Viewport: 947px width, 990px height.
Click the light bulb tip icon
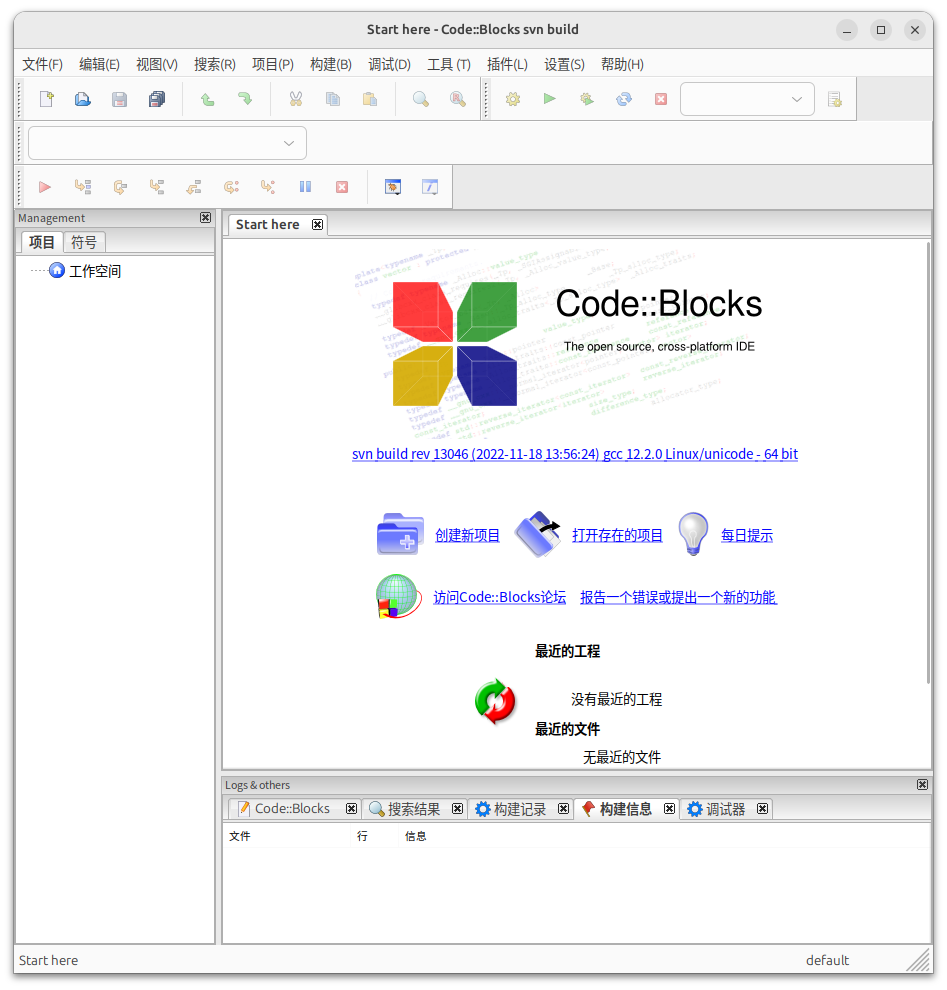coord(693,534)
